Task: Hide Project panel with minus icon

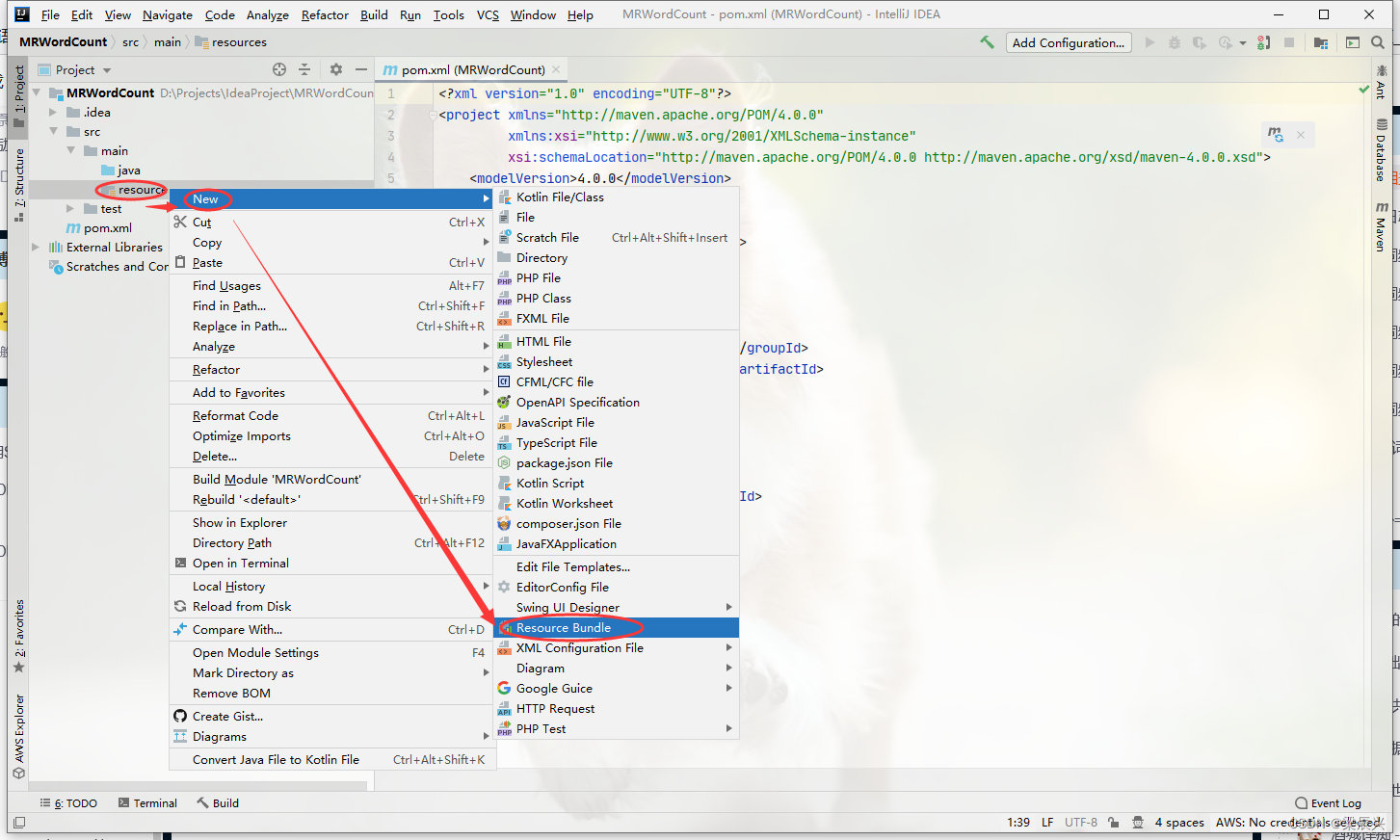Action: [x=361, y=69]
